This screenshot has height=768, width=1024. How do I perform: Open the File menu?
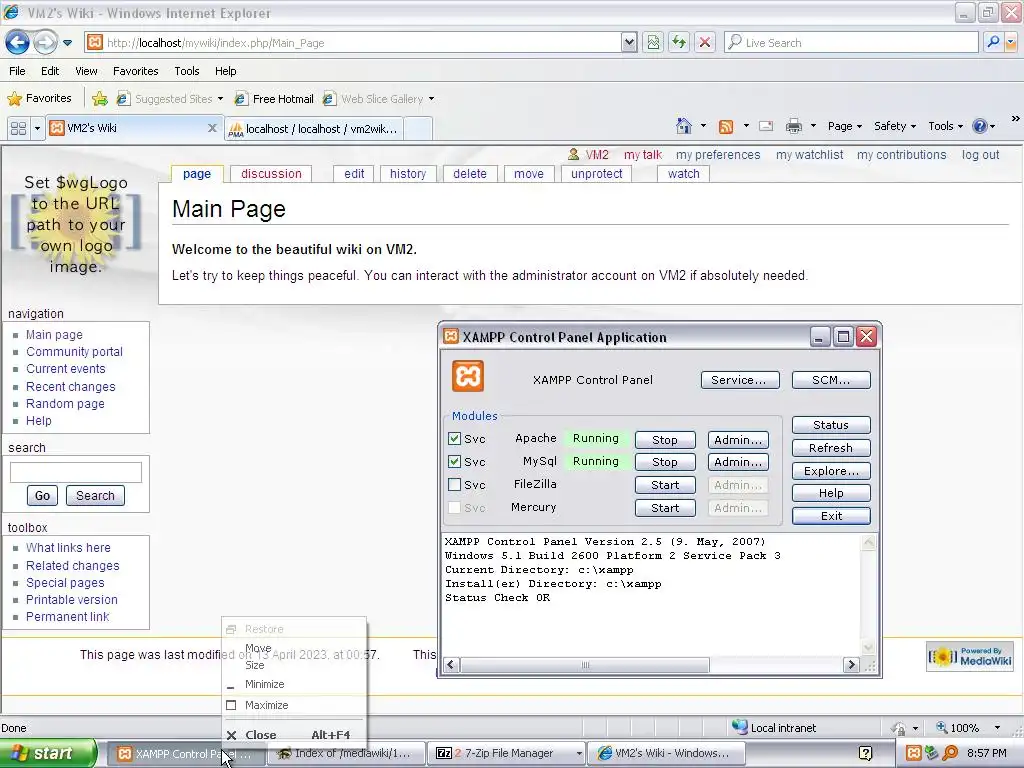click(18, 71)
